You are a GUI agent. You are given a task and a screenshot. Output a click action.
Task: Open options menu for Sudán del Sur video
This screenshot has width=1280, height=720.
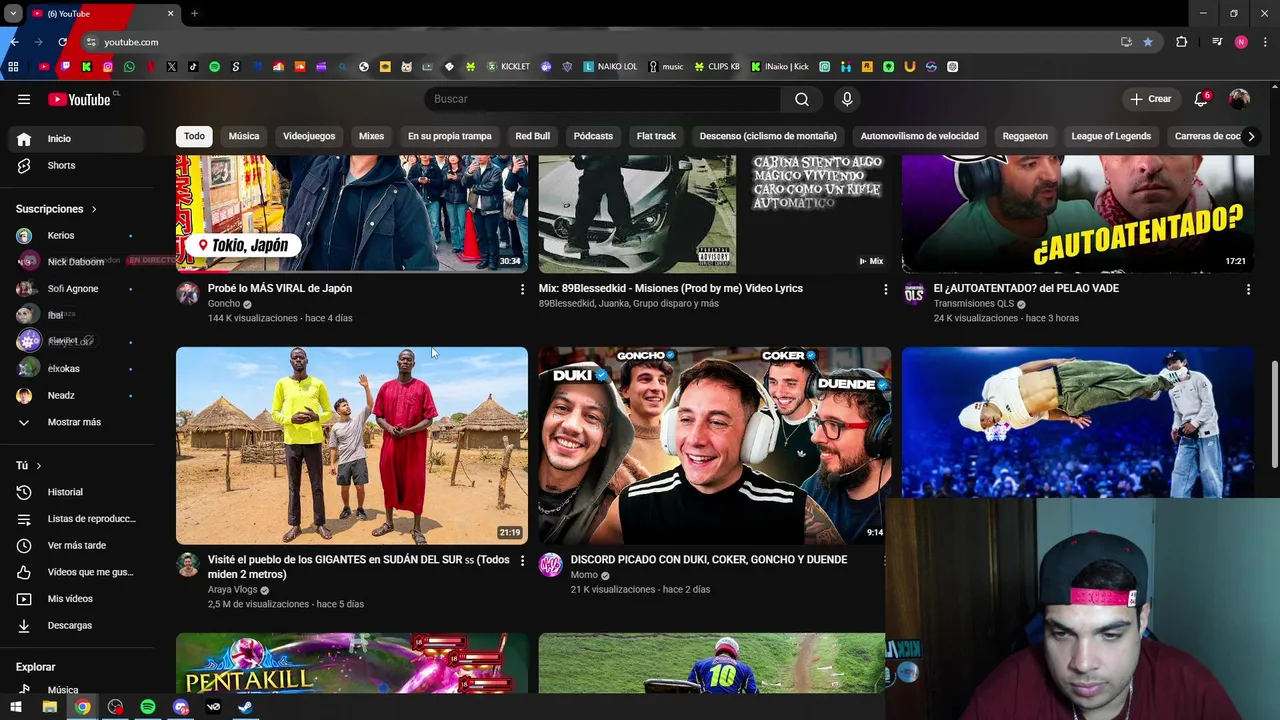click(x=522, y=561)
